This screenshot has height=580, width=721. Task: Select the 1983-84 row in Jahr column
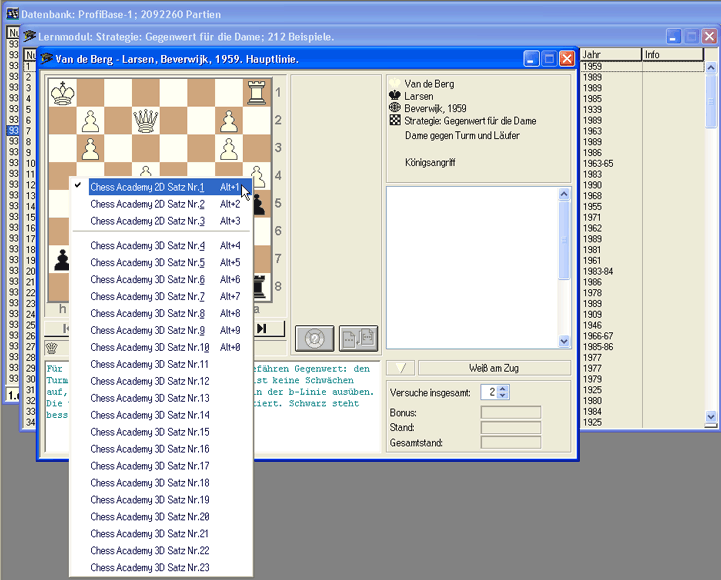[x=598, y=271]
